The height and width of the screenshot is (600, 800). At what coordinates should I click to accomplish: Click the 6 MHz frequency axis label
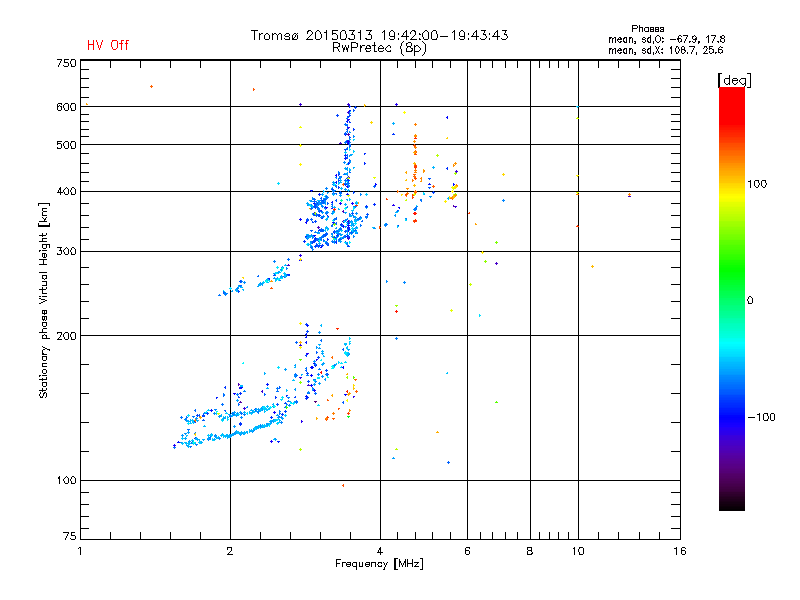point(467,551)
